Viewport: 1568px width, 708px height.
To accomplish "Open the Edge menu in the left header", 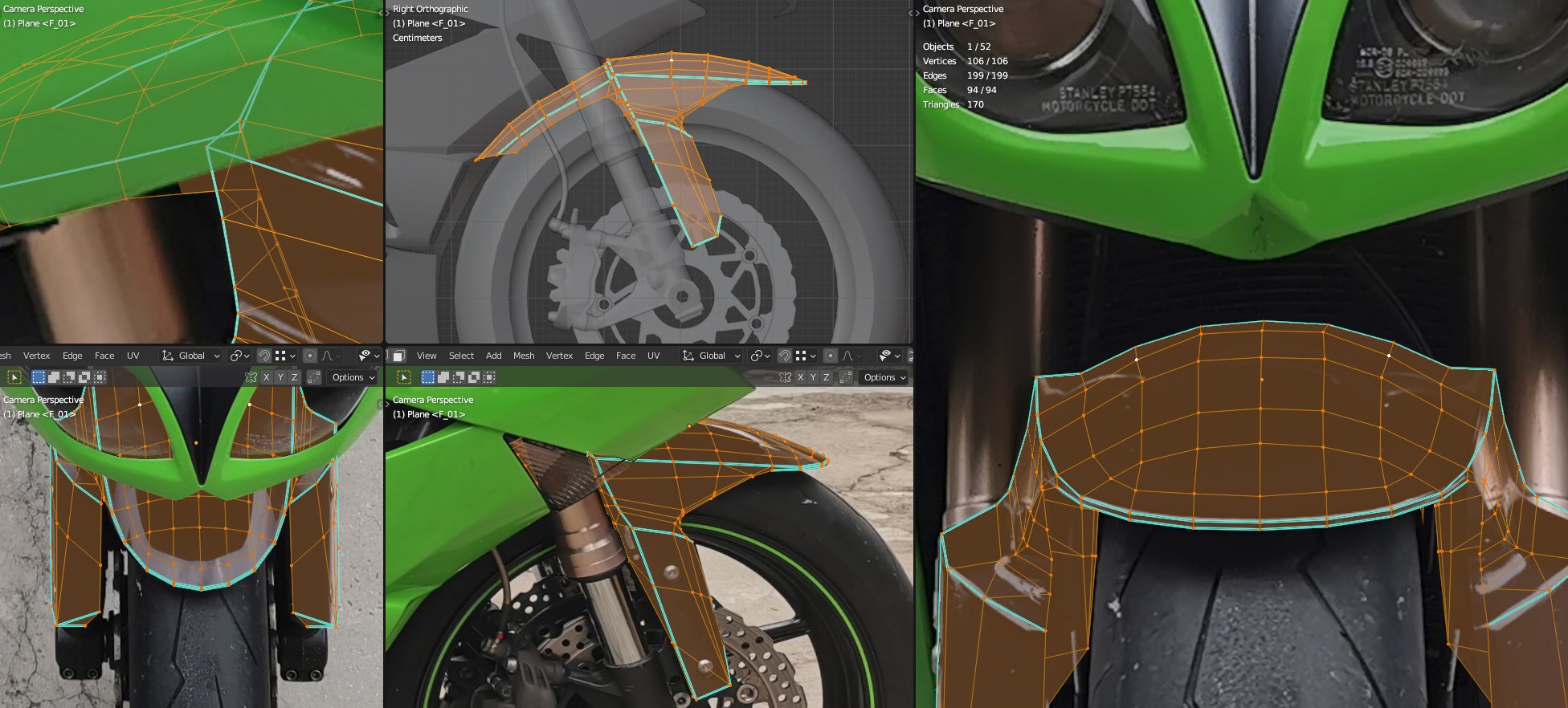I will [72, 356].
